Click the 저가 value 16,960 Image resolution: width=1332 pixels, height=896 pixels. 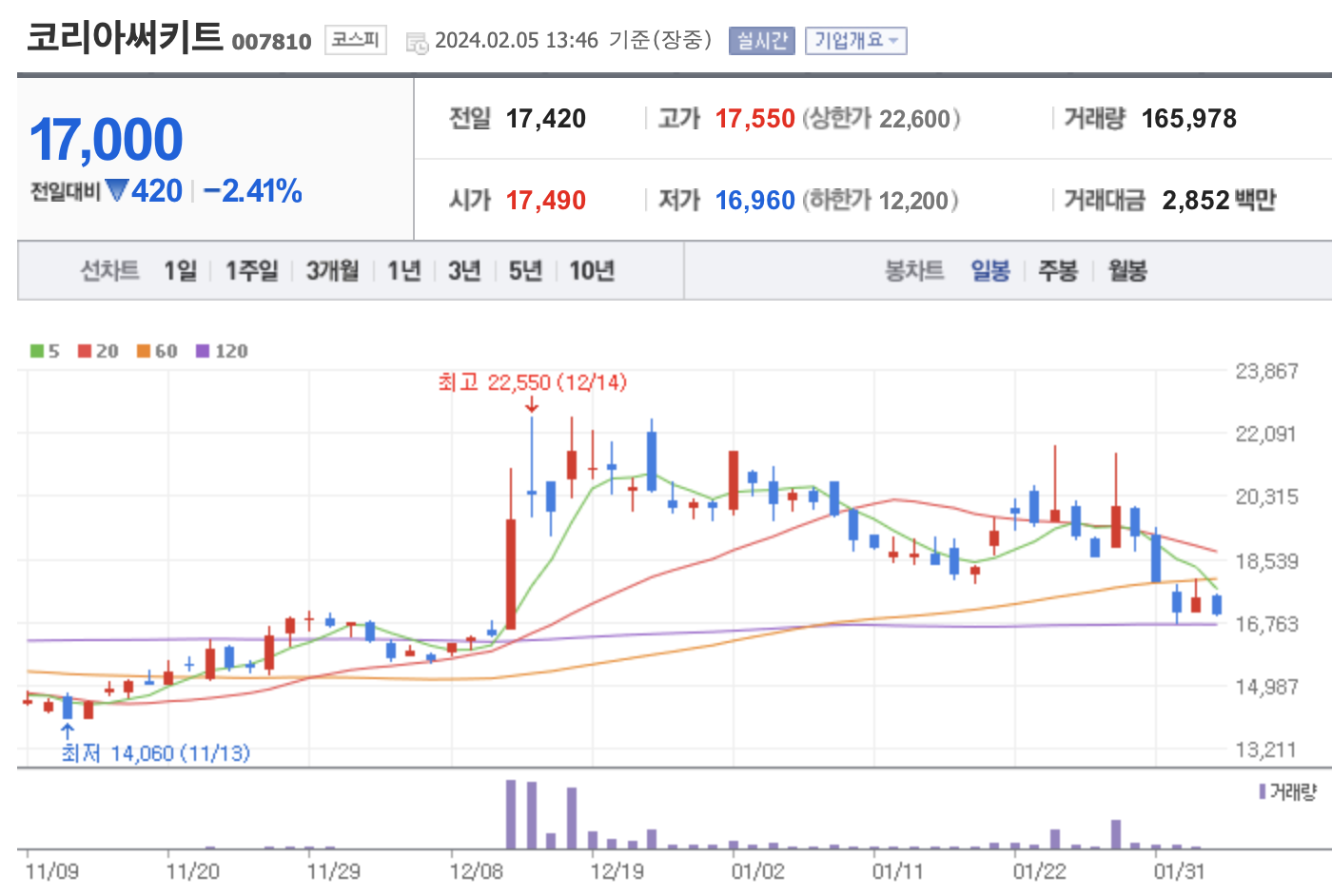click(754, 201)
